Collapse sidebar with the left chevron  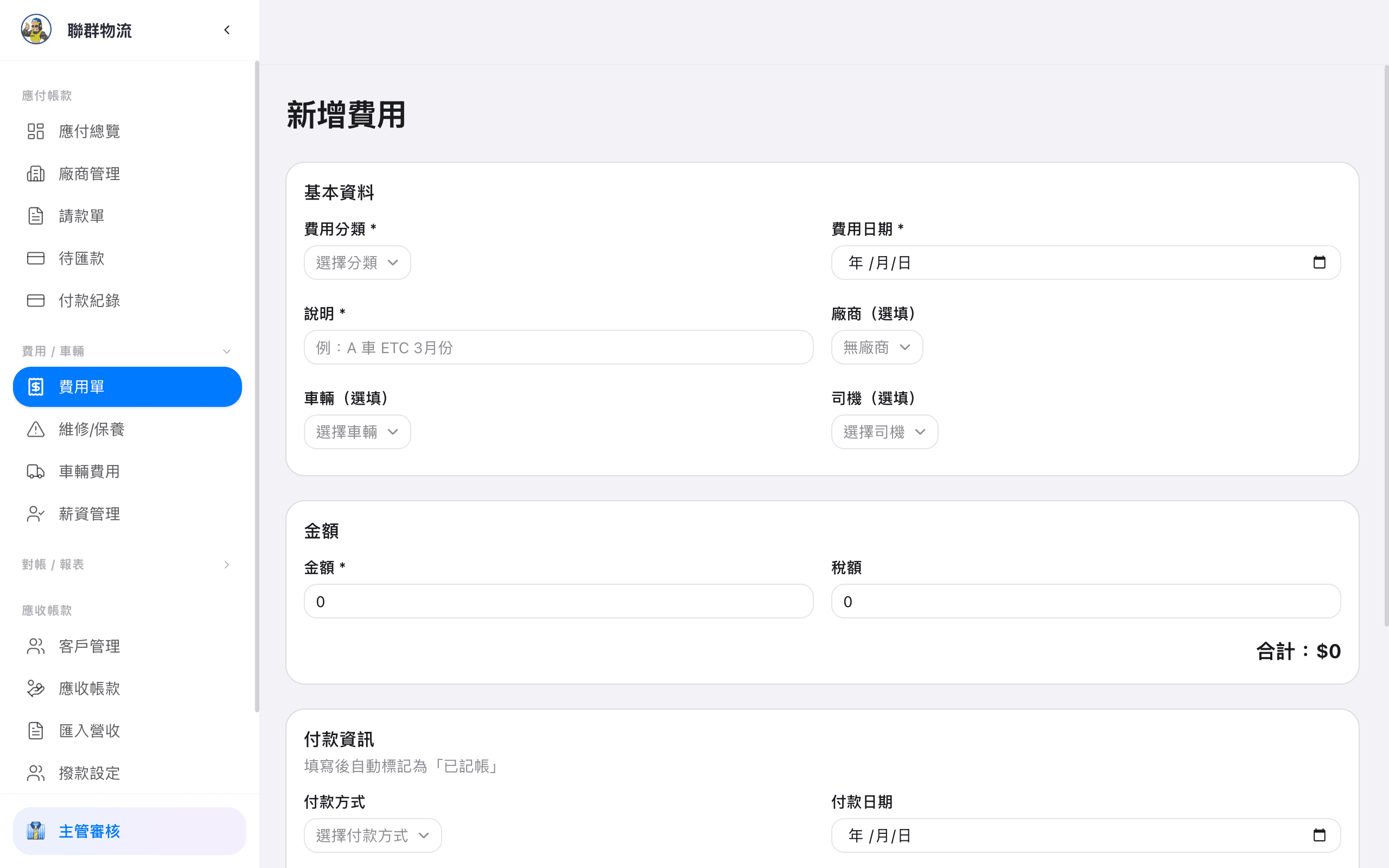coord(227,30)
